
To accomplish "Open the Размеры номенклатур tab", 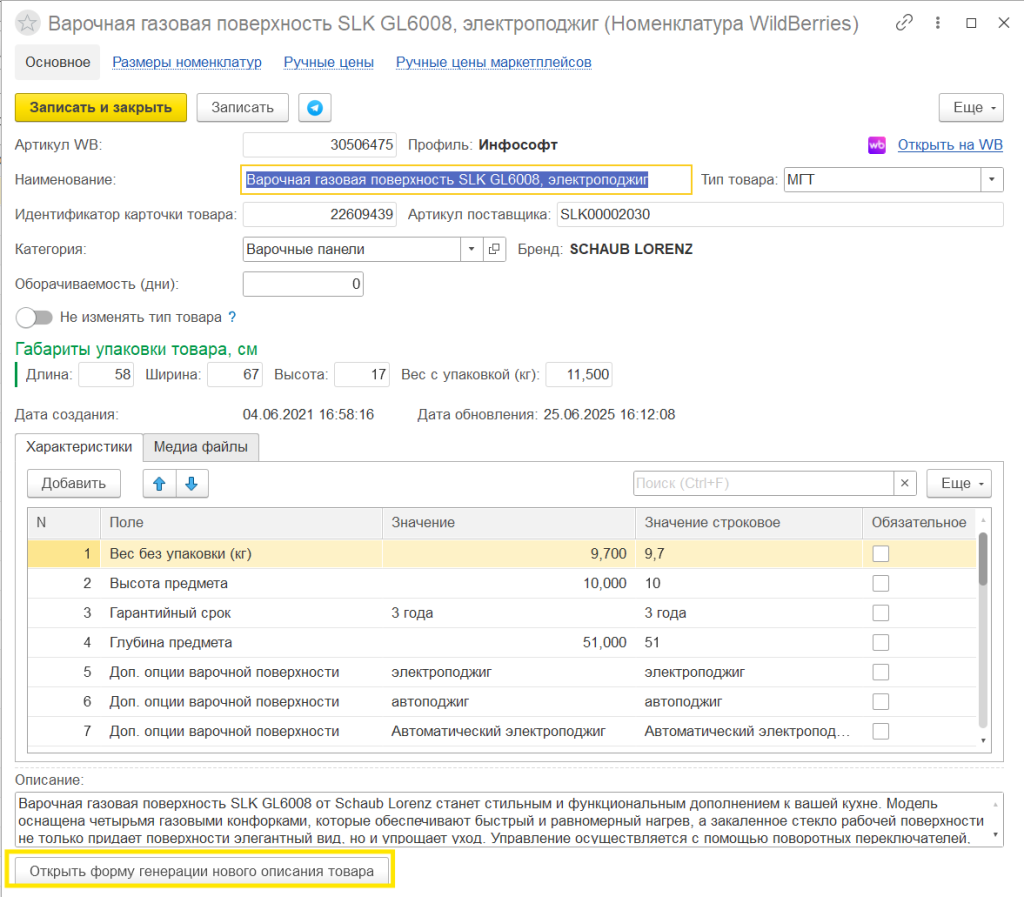I will [187, 62].
